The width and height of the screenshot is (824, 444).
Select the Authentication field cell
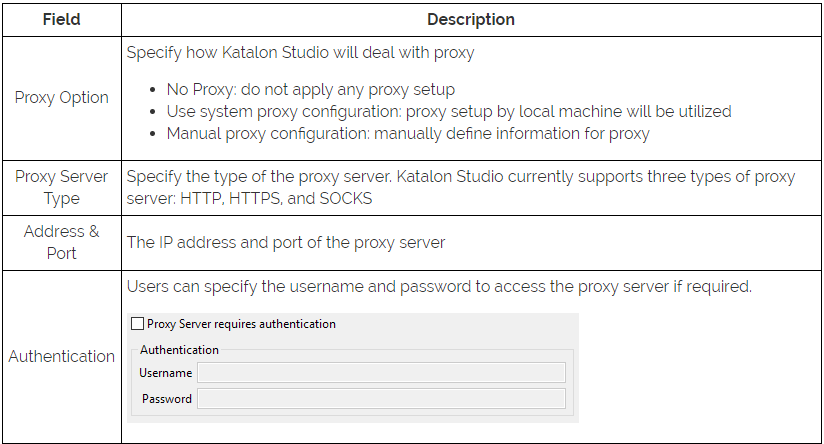point(61,356)
